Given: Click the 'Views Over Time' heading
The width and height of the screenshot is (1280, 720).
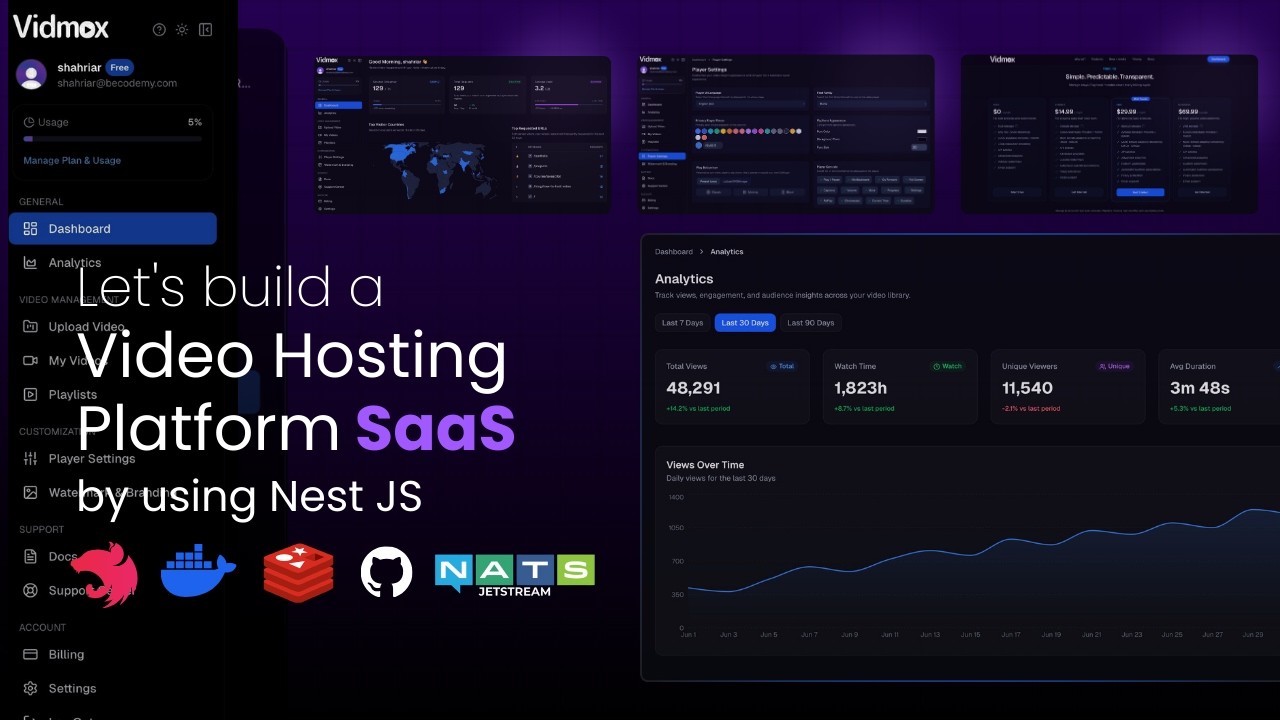Looking at the screenshot, I should point(705,465).
